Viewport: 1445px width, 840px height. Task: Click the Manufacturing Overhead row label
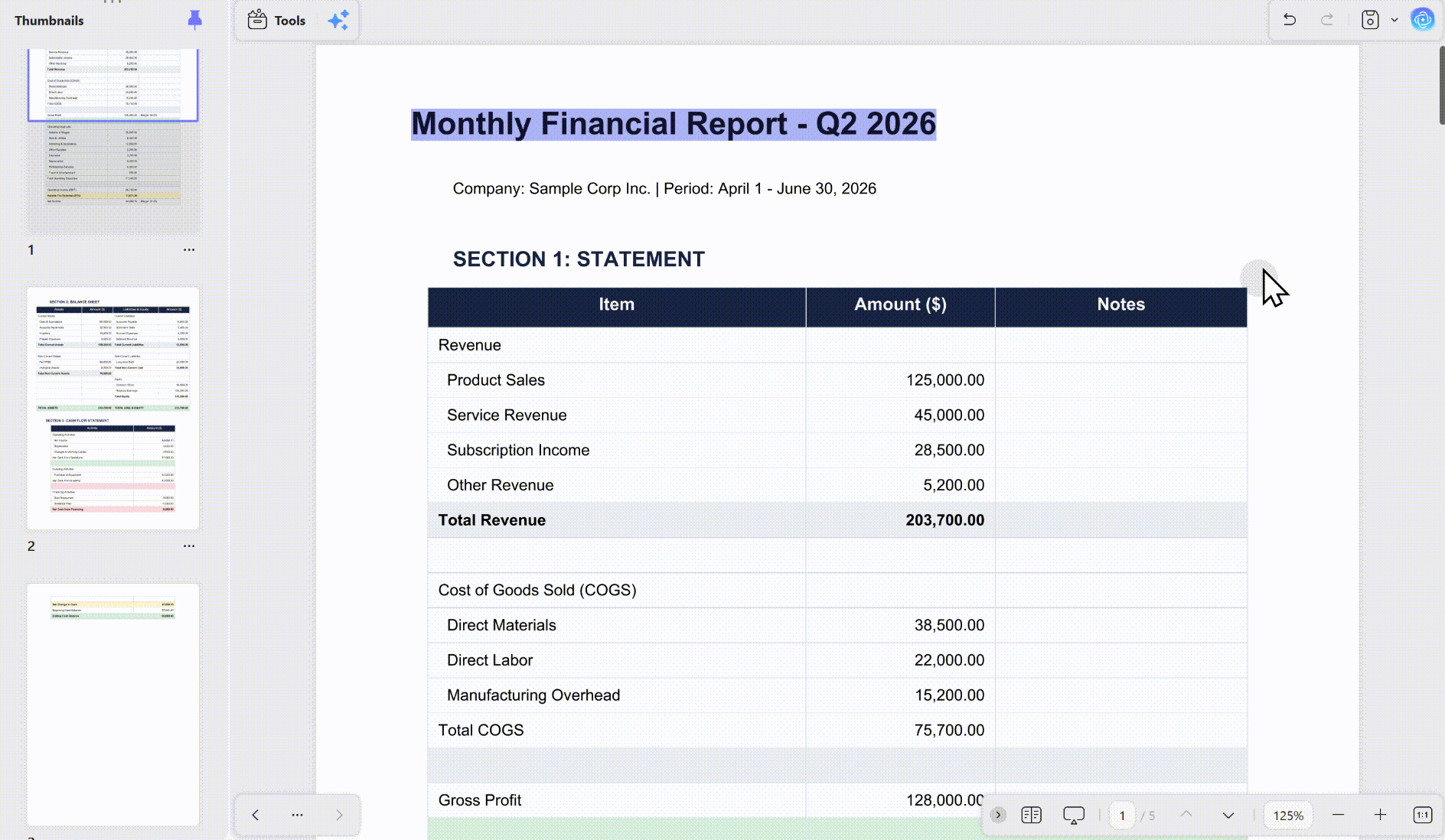pyautogui.click(x=533, y=695)
